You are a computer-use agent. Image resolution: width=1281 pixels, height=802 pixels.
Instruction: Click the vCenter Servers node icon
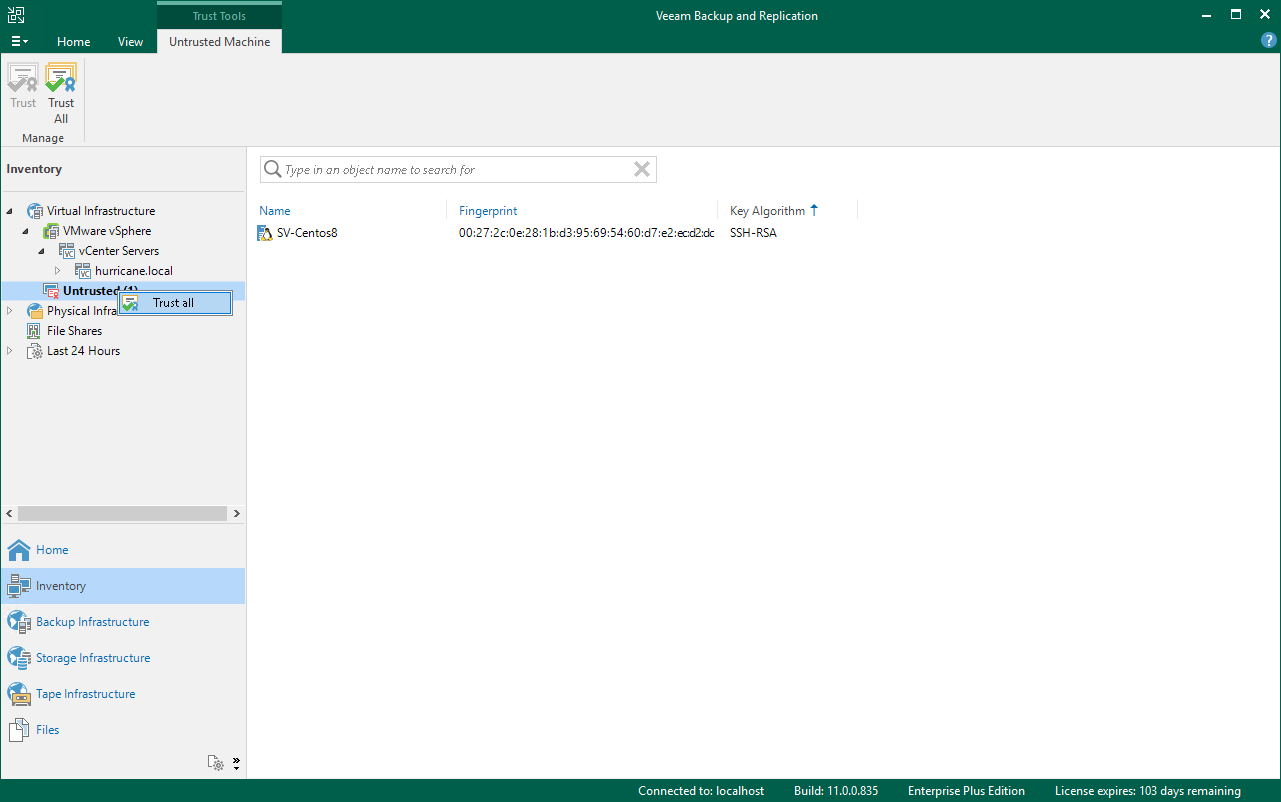click(x=67, y=251)
